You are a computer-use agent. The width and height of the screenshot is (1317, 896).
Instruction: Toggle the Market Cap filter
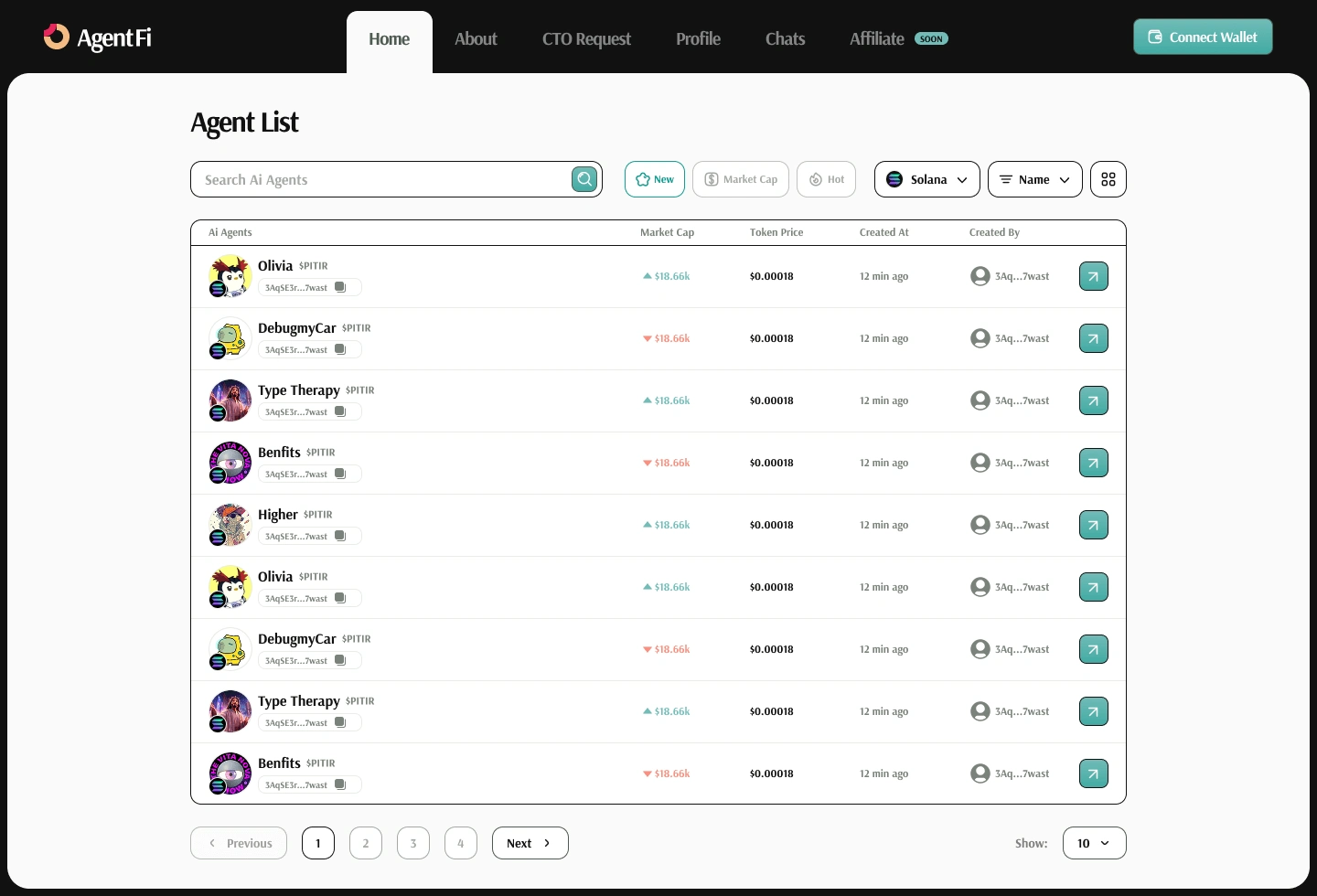click(x=741, y=179)
